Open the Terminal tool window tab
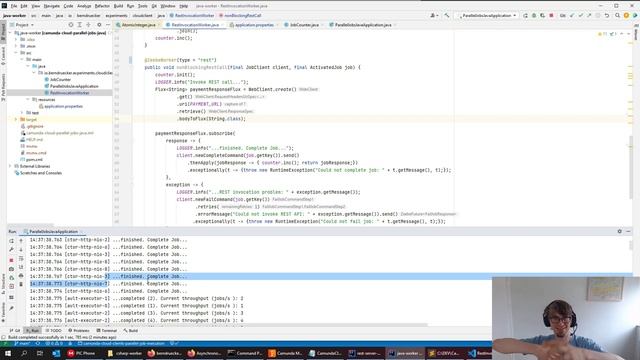Screen dimensions: 640x360 pyautogui.click(x=107, y=331)
